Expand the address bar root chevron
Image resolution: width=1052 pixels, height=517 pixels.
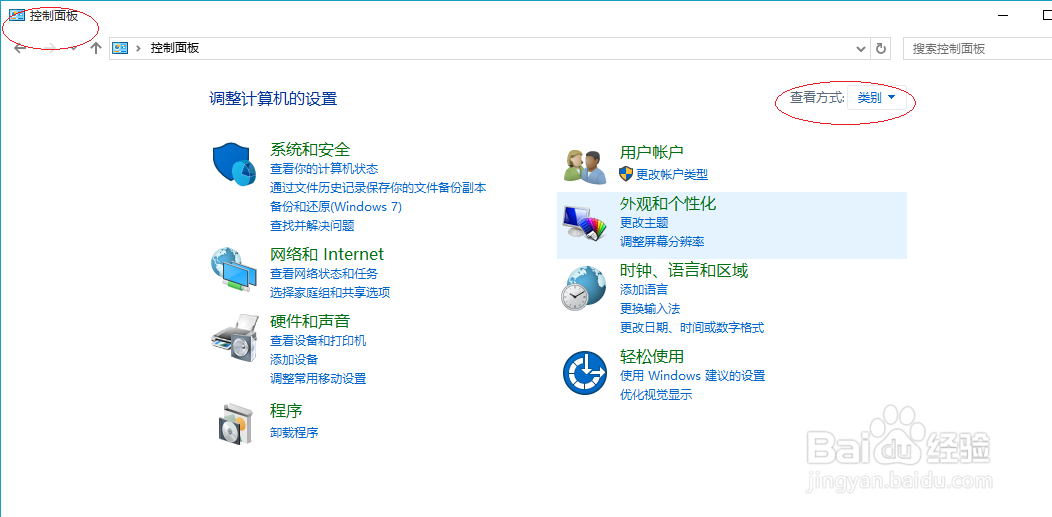click(x=139, y=48)
